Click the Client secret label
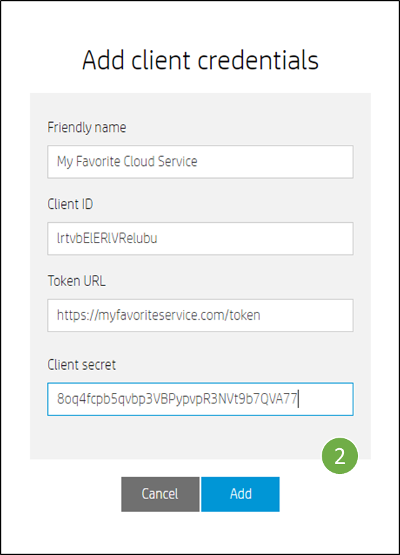The width and height of the screenshot is (400, 555). tap(81, 365)
